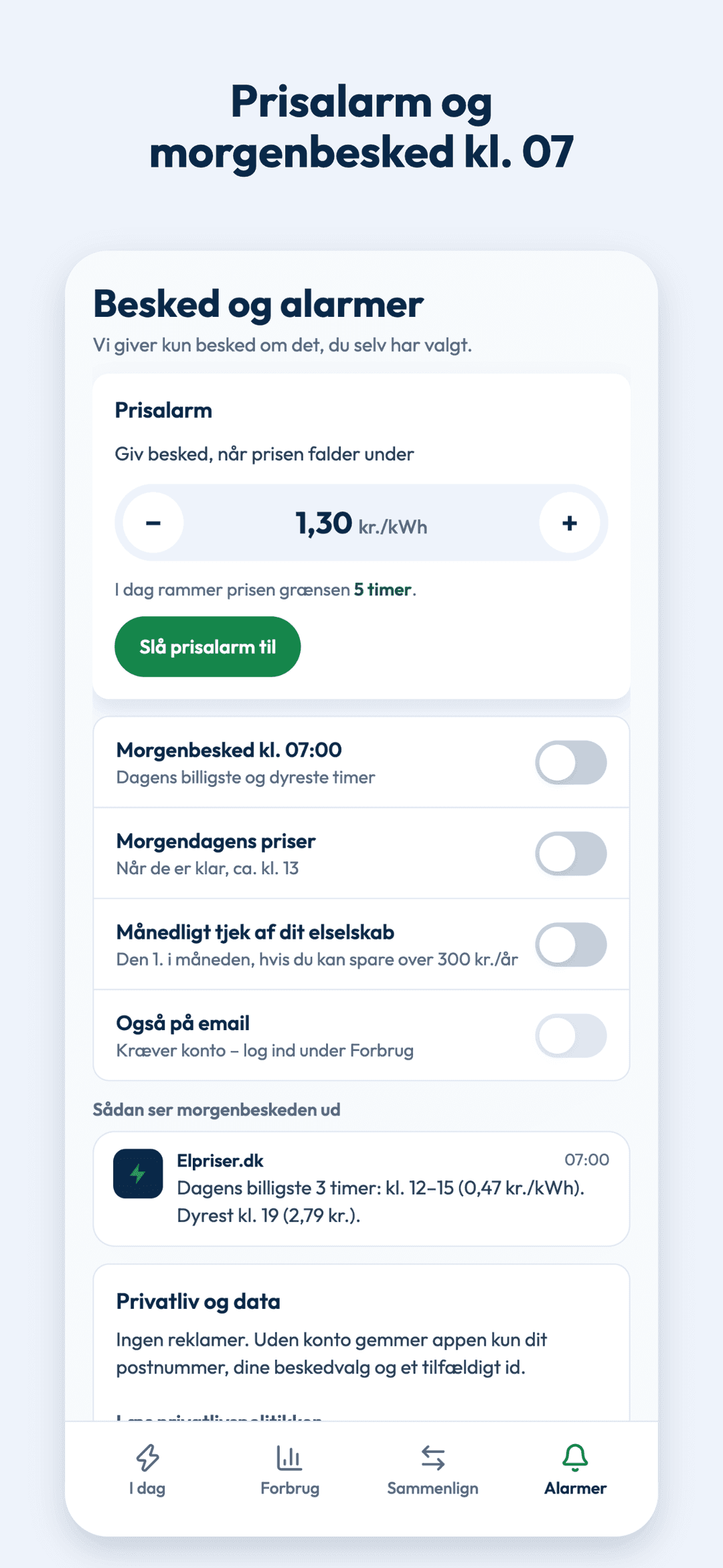Switch to the Forbrug tab label
This screenshot has height=1568, width=723.
pyautogui.click(x=289, y=1488)
